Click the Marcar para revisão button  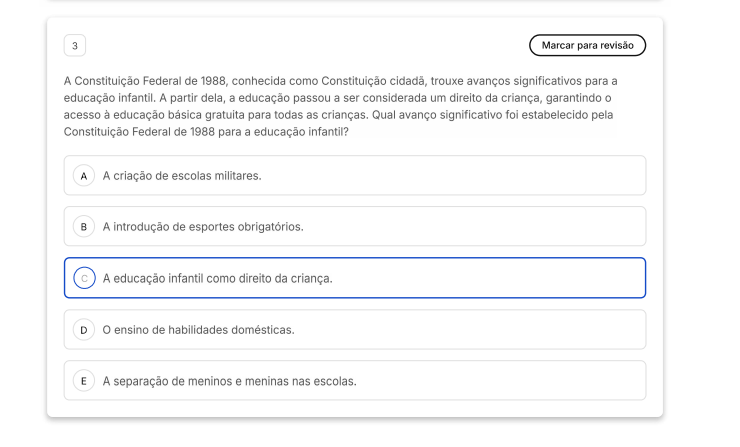coord(587,46)
